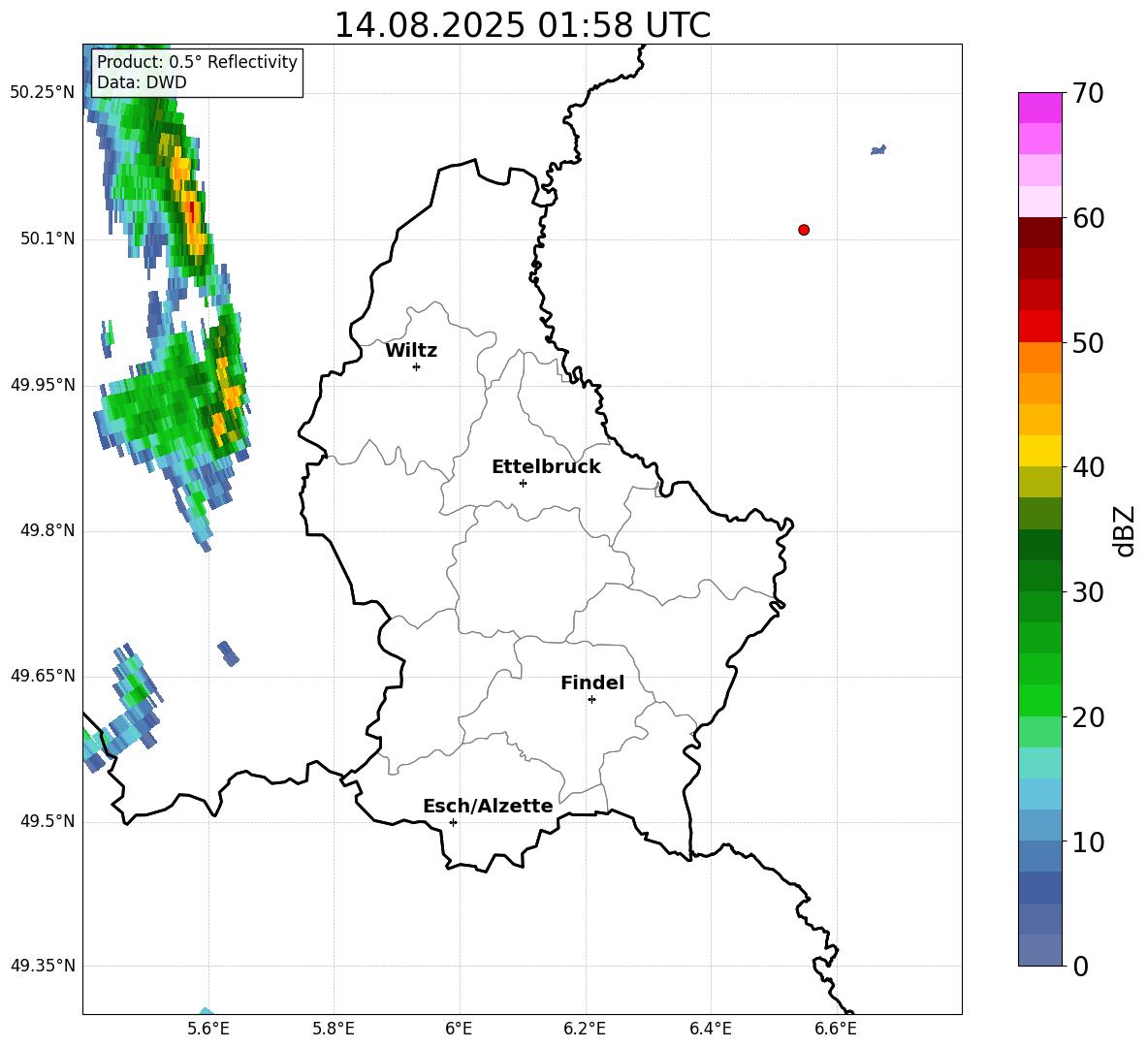Click the 30 dBZ colorbar label
Image resolution: width=1148 pixels, height=1048 pixels.
click(x=1088, y=592)
